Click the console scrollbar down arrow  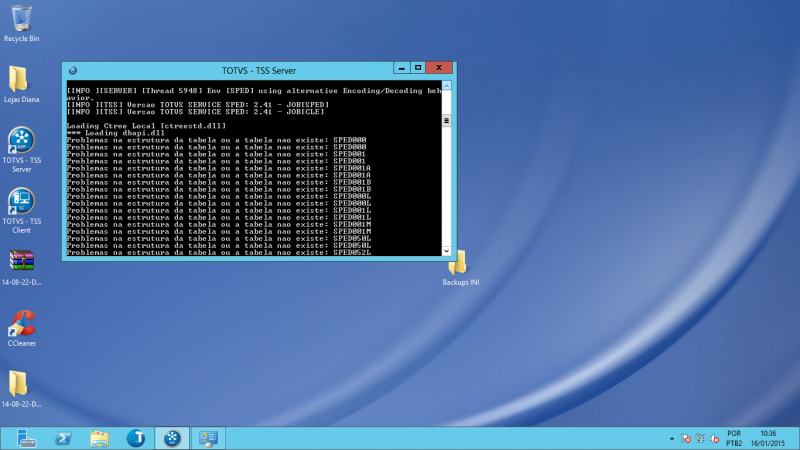click(446, 251)
